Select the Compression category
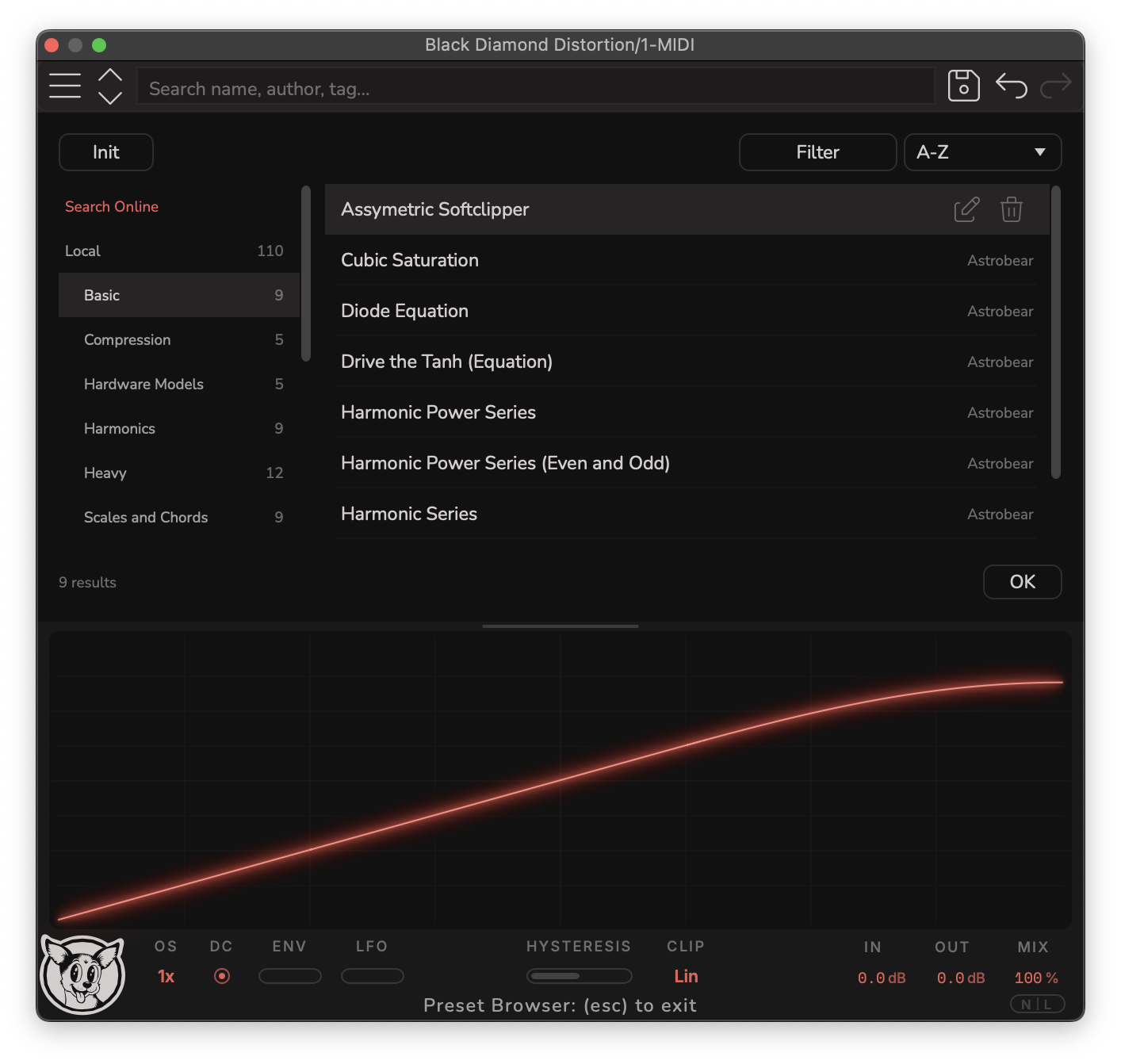The height and width of the screenshot is (1064, 1121). click(x=179, y=339)
